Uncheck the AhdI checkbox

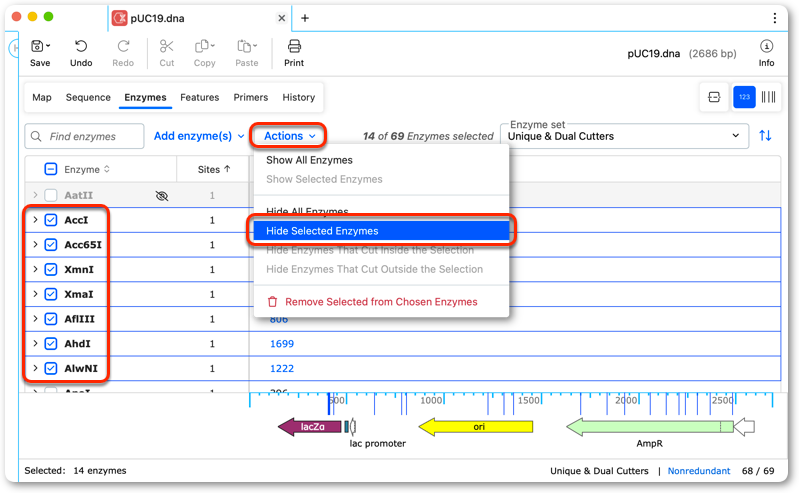coord(51,344)
